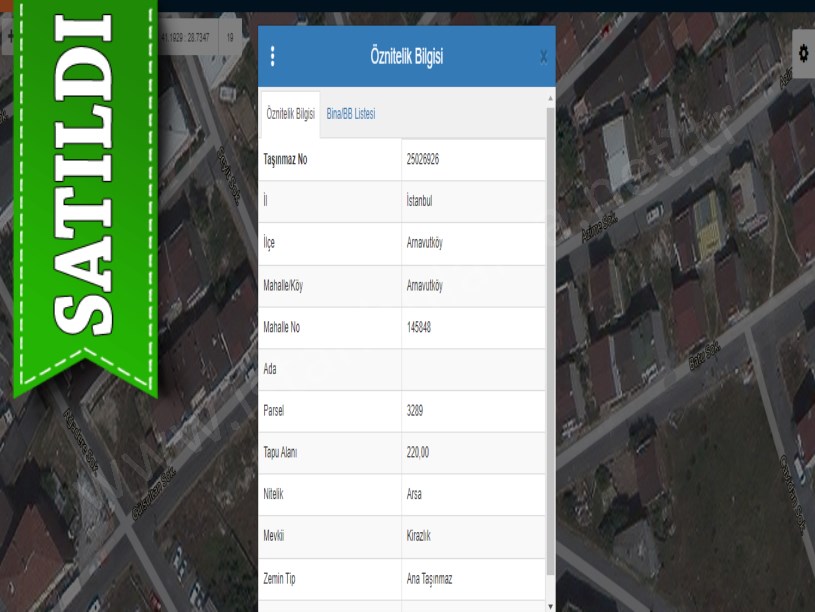The height and width of the screenshot is (612, 815).
Task: Close the Öznitelik Bilgisi panel
Action: click(x=543, y=57)
